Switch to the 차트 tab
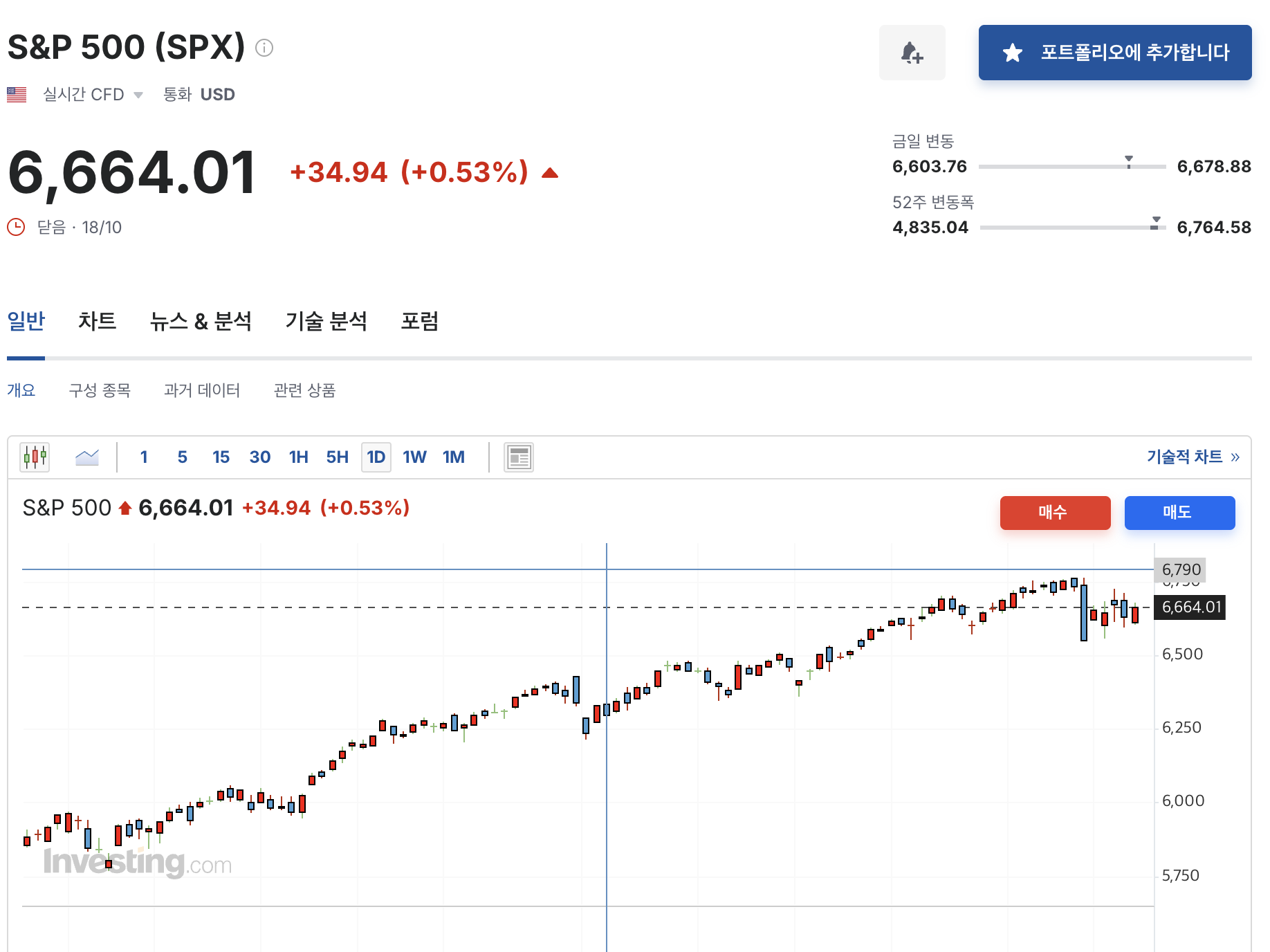The image size is (1270, 952). [95, 320]
